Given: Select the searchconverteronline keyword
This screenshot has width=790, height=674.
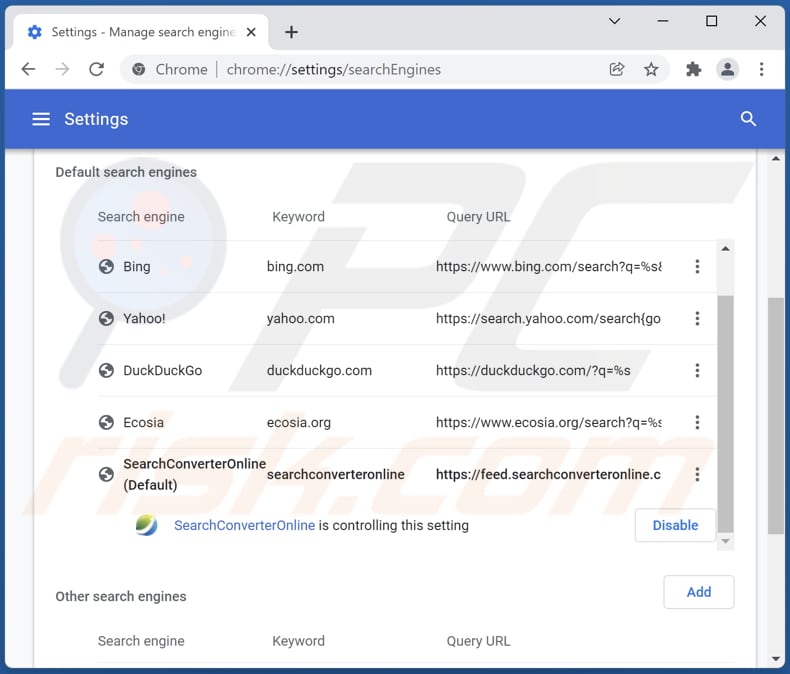Looking at the screenshot, I should [336, 474].
